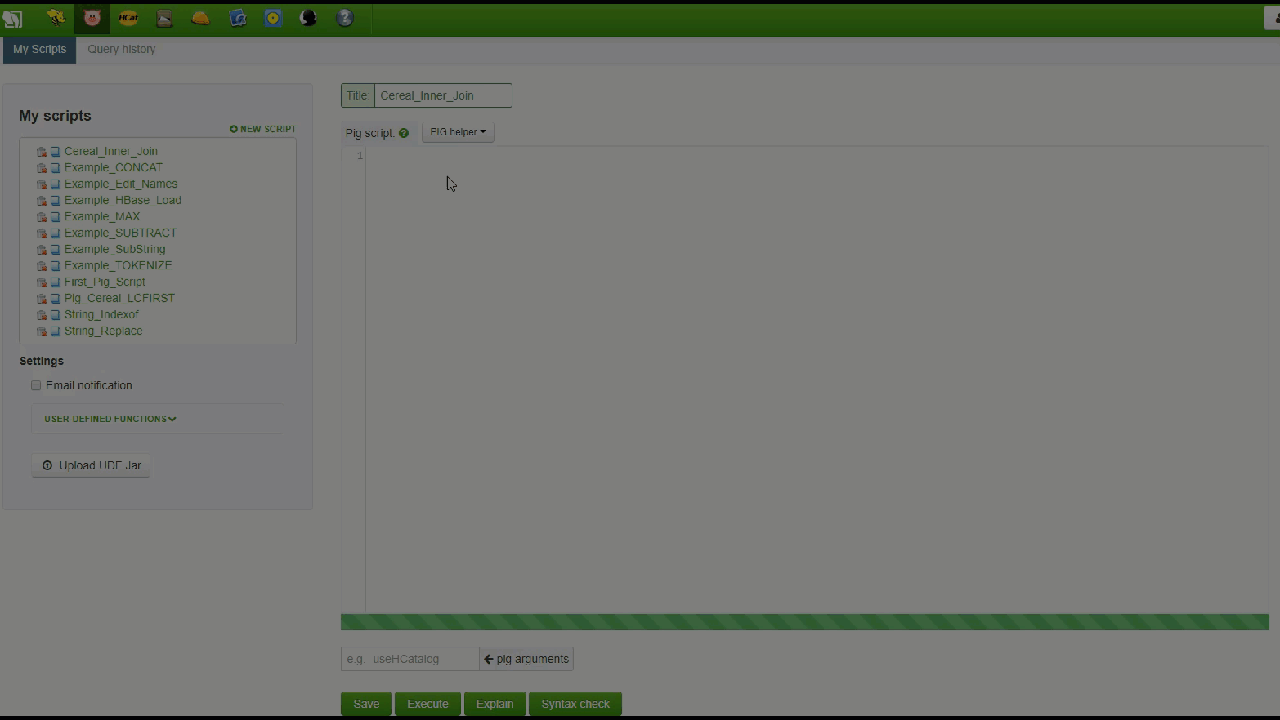The width and height of the screenshot is (1280, 720).
Task: Click trash icon beside Example_SUBTRACT
Action: 42,233
